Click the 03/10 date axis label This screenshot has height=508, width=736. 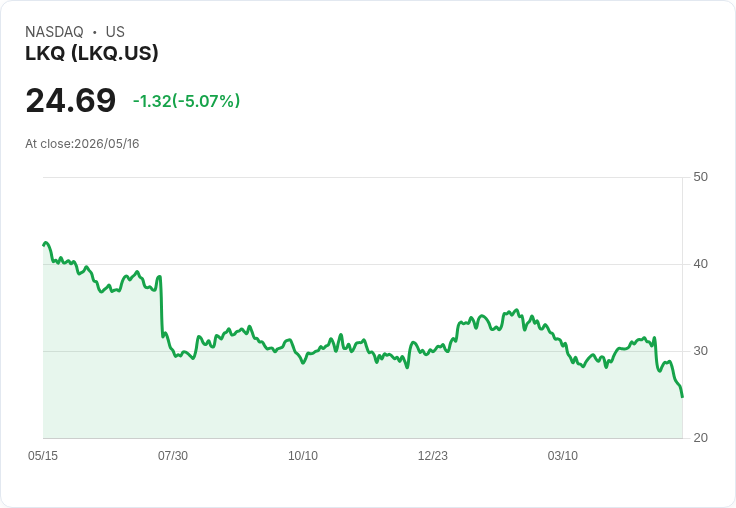pos(563,455)
